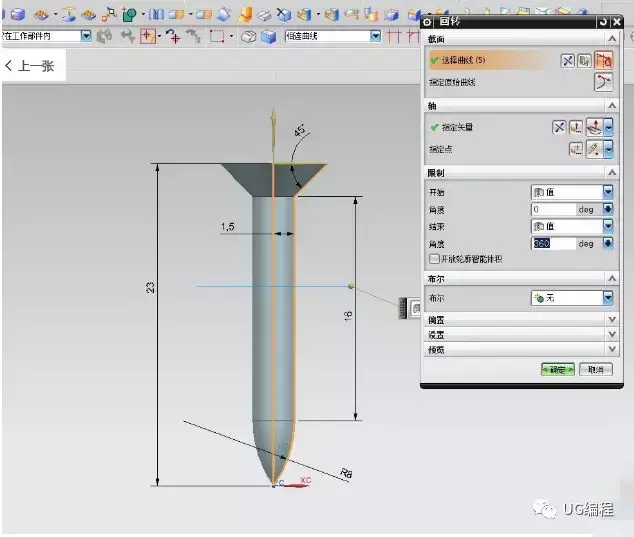Click the yellow axis vector arrow above the screw
The image size is (634, 537).
click(274, 132)
